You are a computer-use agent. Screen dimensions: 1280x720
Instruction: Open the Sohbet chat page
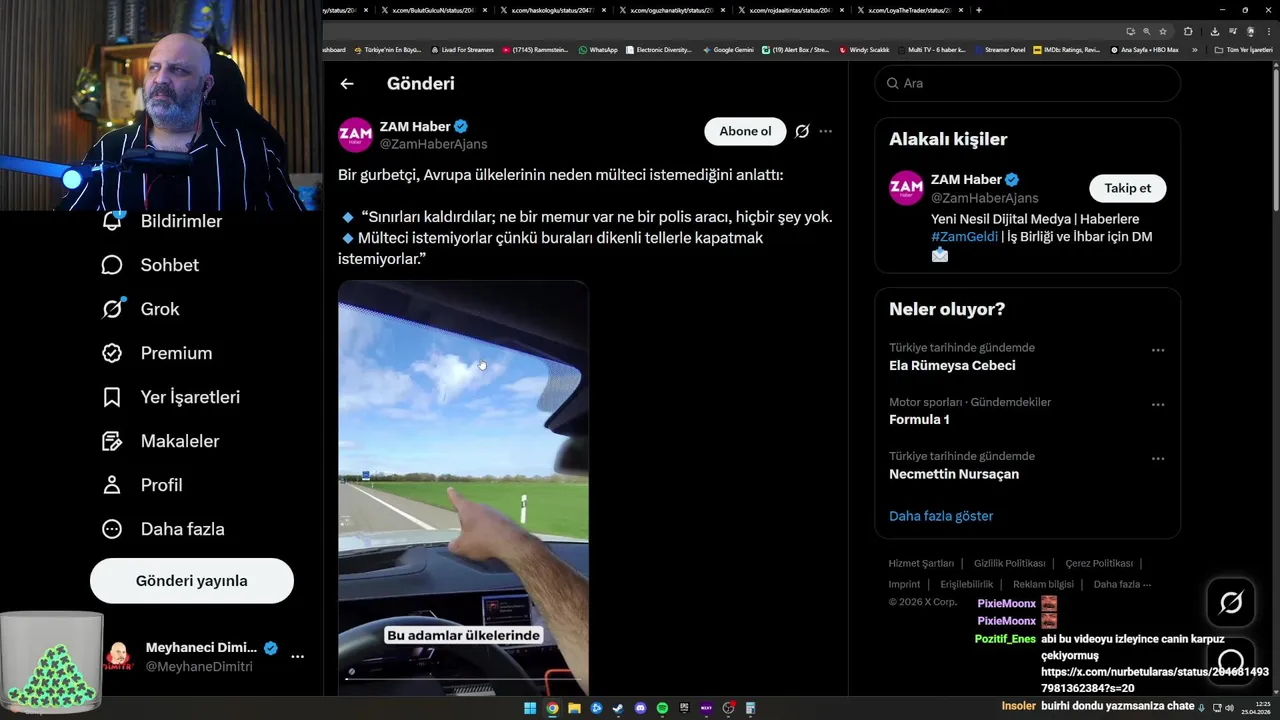click(150, 265)
